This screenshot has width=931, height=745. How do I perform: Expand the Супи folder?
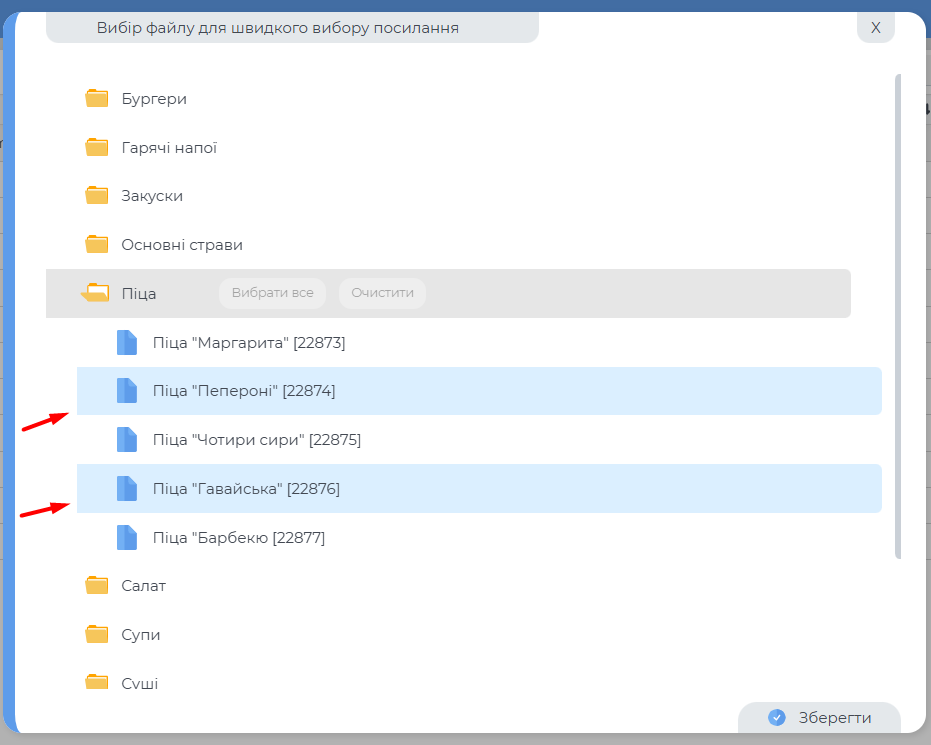pyautogui.click(x=140, y=635)
